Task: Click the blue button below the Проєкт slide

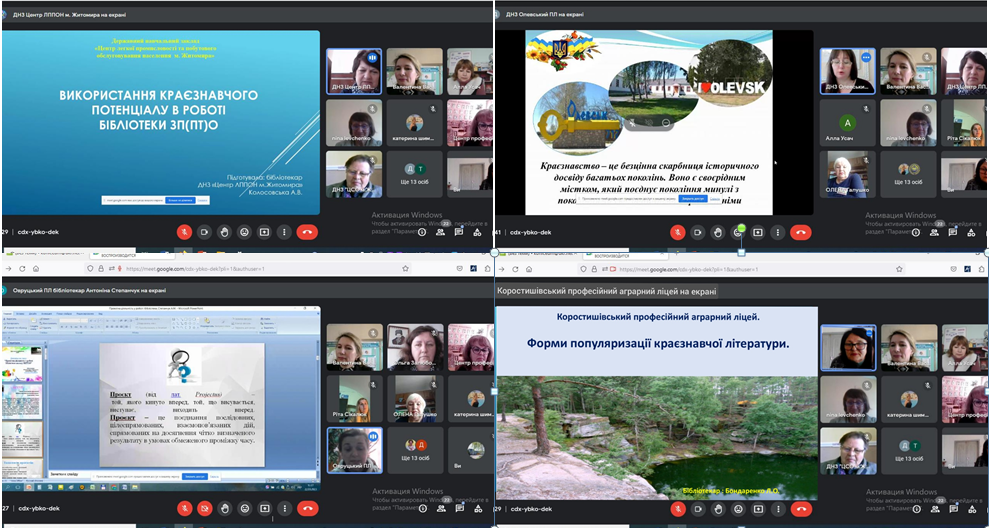Action: tap(195, 477)
